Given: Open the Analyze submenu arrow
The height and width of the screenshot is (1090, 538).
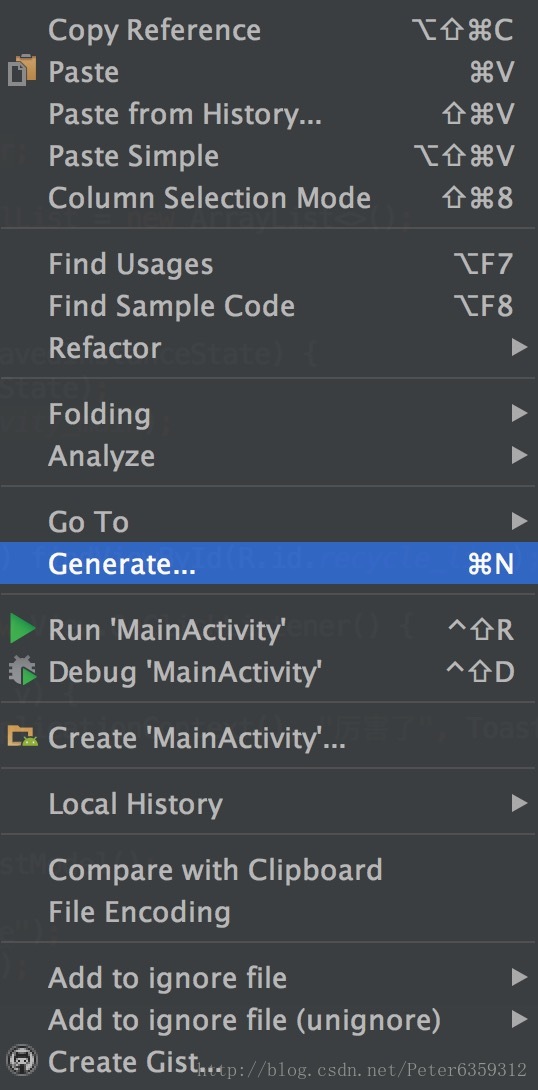Looking at the screenshot, I should pyautogui.click(x=519, y=455).
